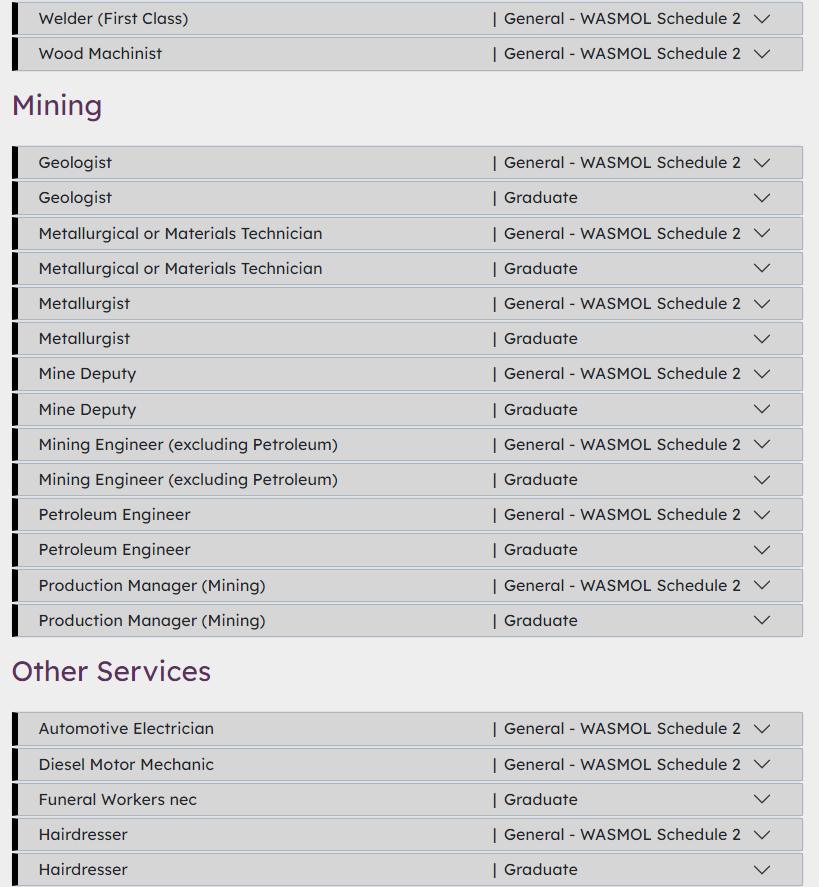
Task: Open Metallurgist General WASMOL Schedule 2 entry
Action: (762, 304)
